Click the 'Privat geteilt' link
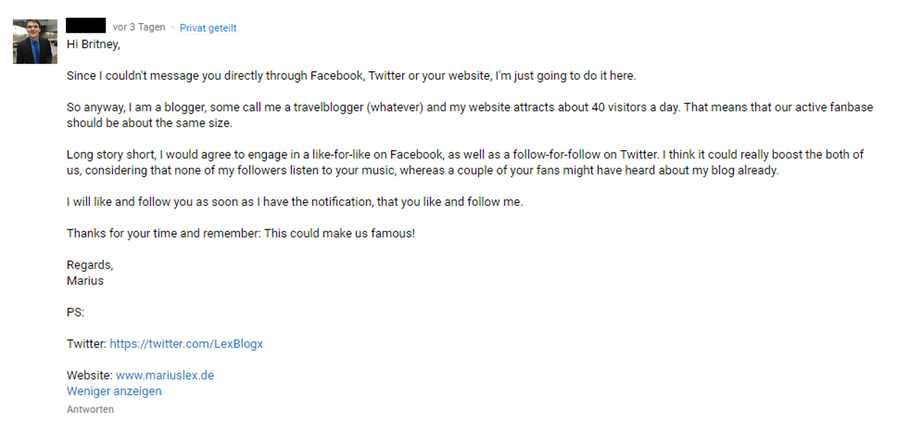 tap(208, 28)
